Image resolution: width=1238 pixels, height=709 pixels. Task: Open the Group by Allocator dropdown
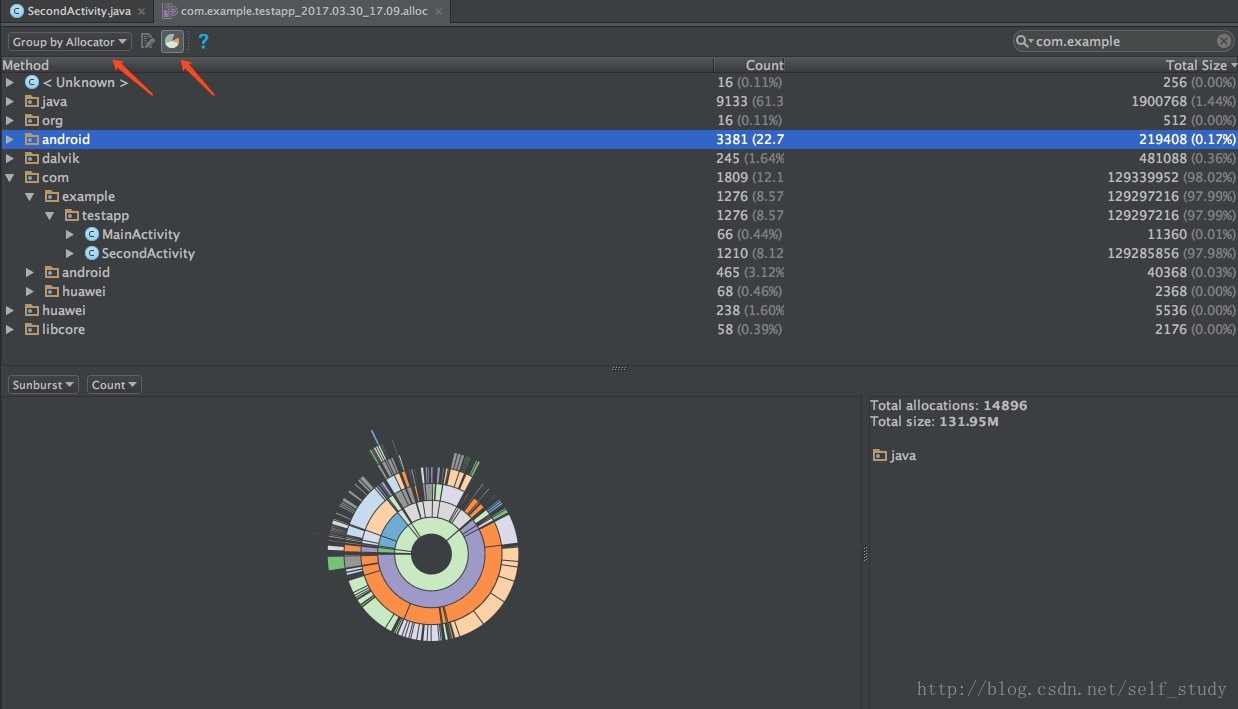pyautogui.click(x=69, y=41)
